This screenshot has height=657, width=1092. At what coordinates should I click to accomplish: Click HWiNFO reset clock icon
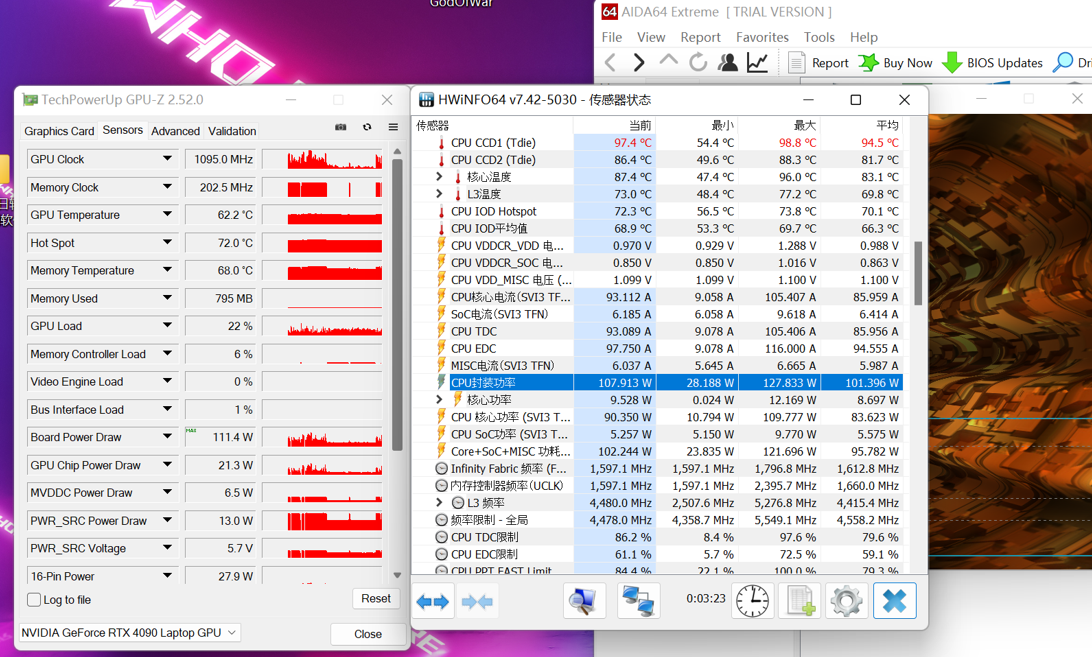tap(752, 600)
